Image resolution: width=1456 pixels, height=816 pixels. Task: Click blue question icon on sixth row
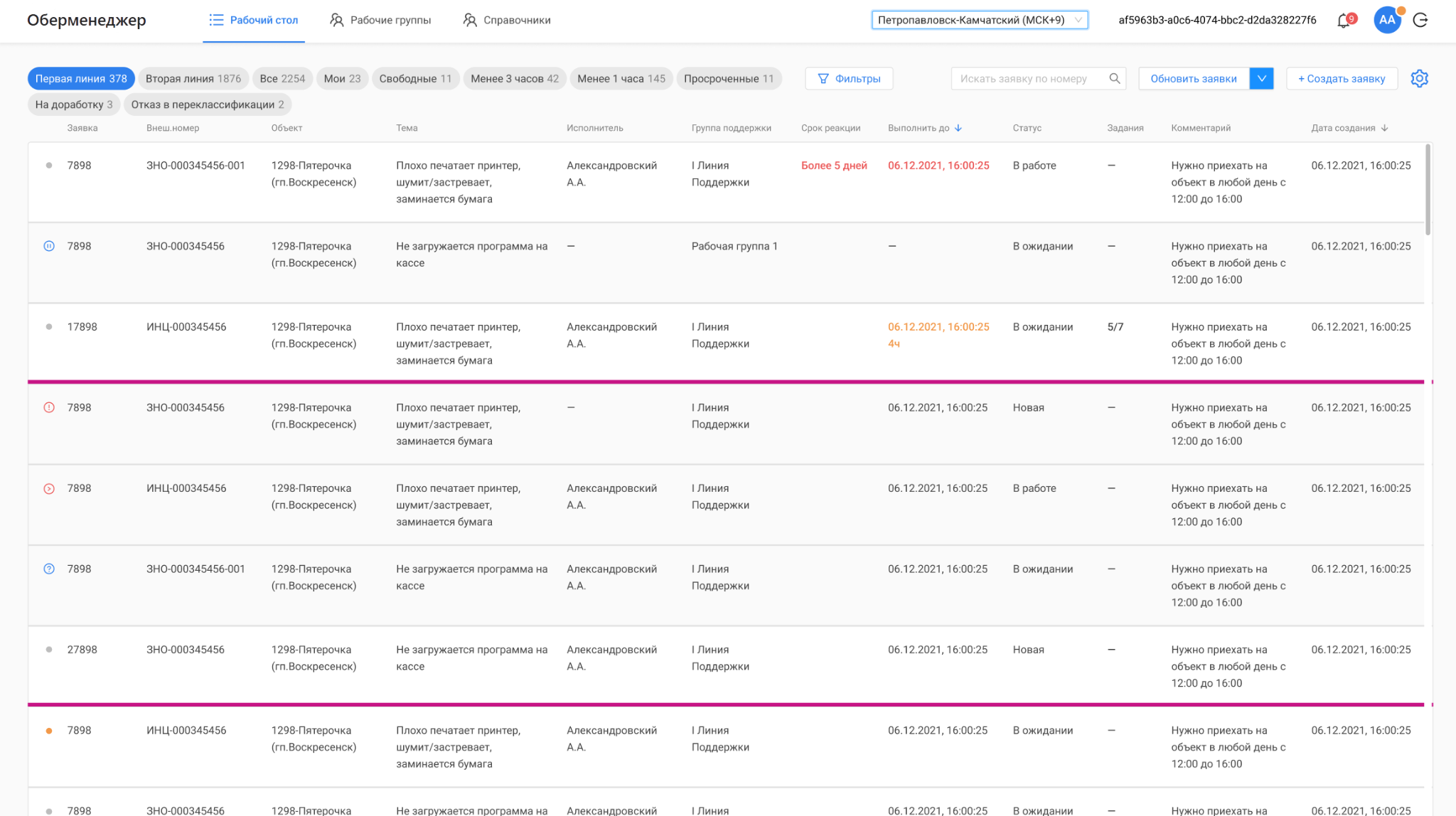coord(49,569)
